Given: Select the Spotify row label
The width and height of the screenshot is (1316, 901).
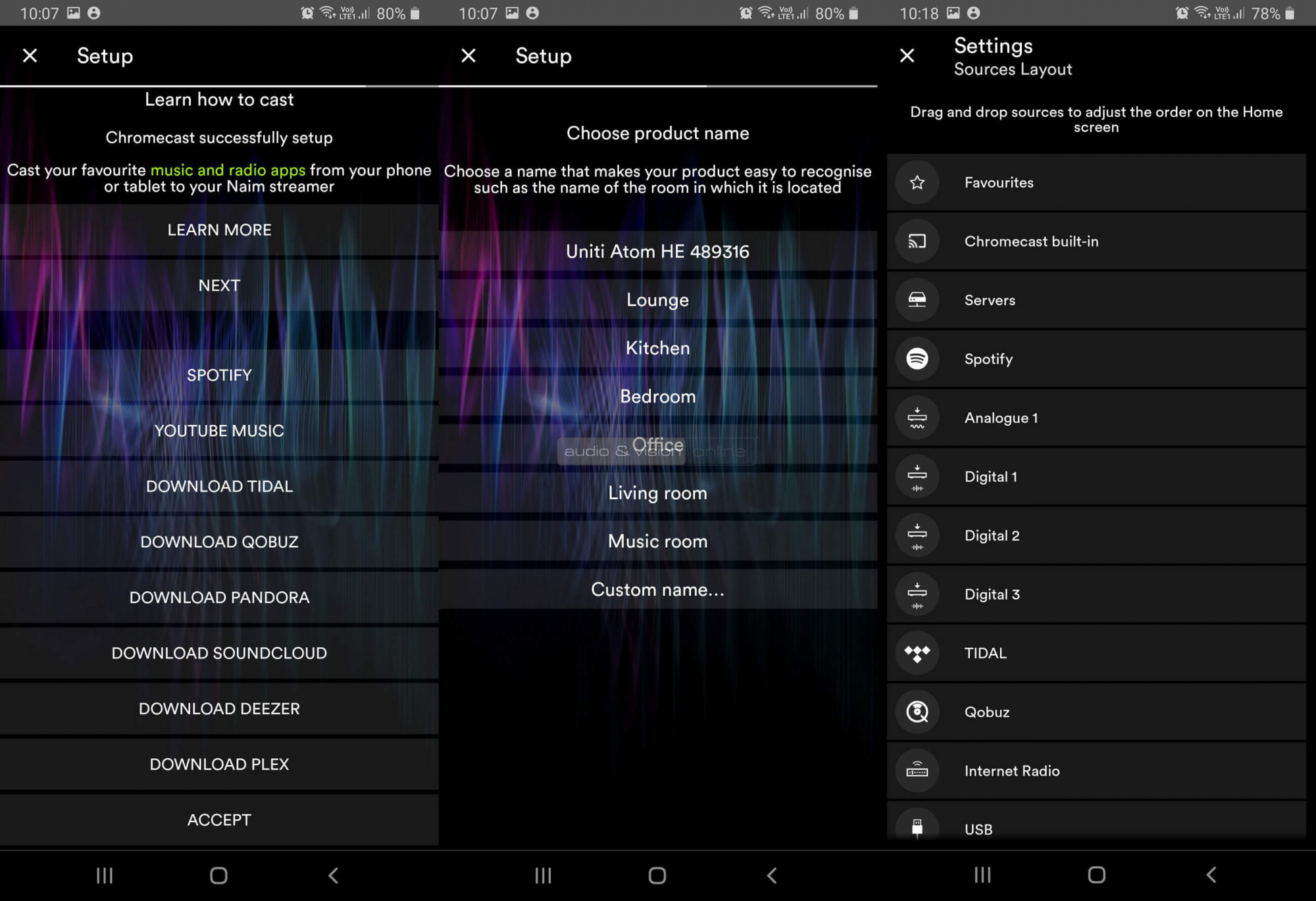Looking at the screenshot, I should point(988,359).
